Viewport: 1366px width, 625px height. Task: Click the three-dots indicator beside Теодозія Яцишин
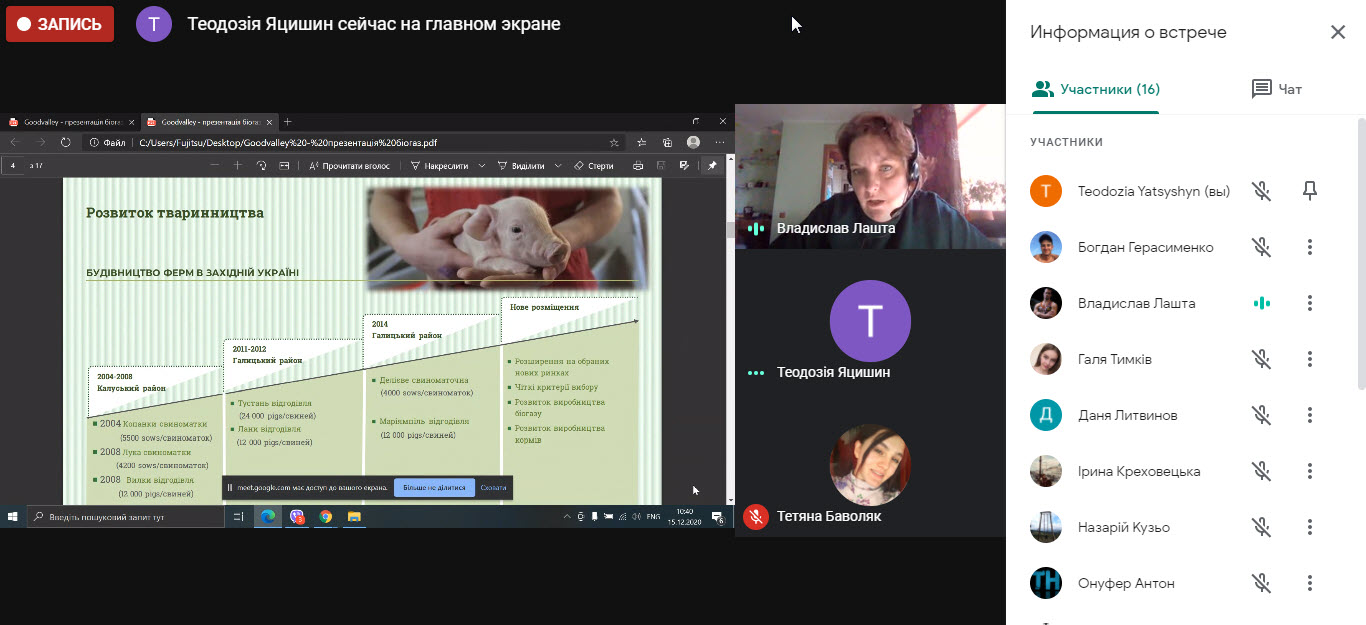(x=756, y=373)
